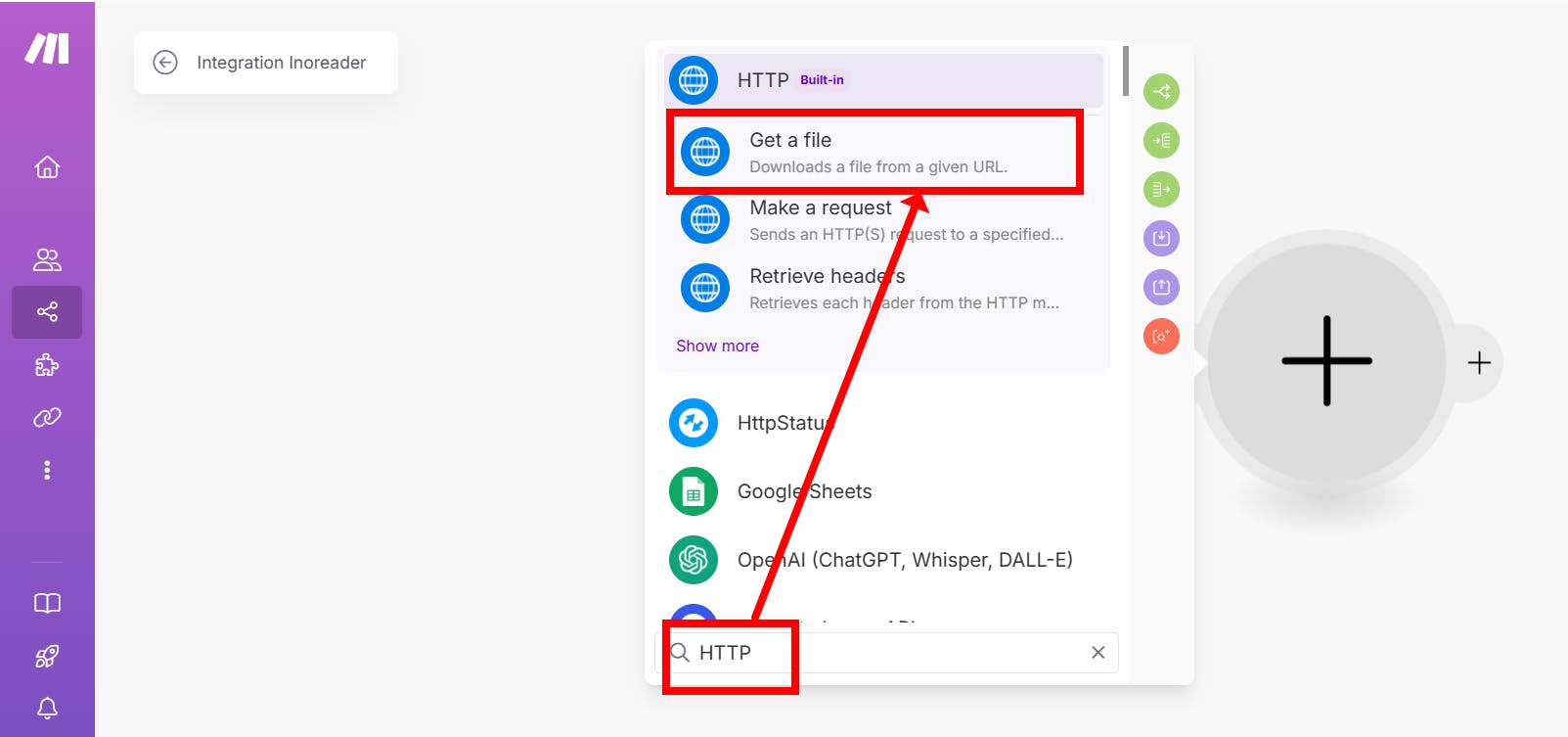The width and height of the screenshot is (1568, 737).
Task: Clear the HTTP search with the X
Action: [x=1098, y=653]
